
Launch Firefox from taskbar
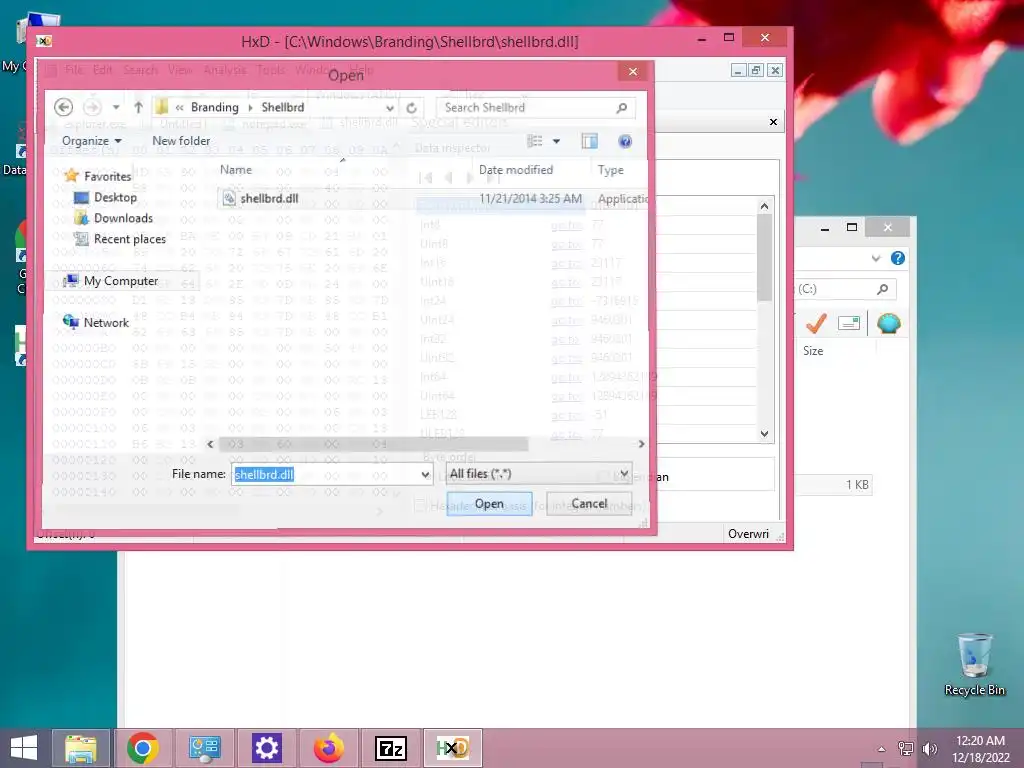click(x=329, y=748)
